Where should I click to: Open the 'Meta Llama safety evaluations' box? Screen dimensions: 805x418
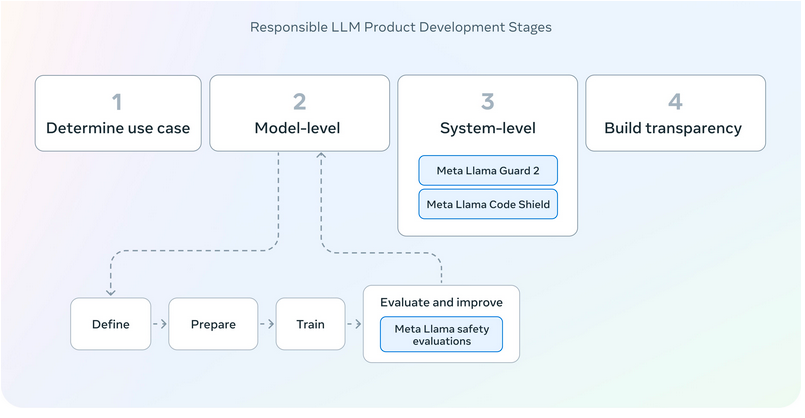(442, 334)
